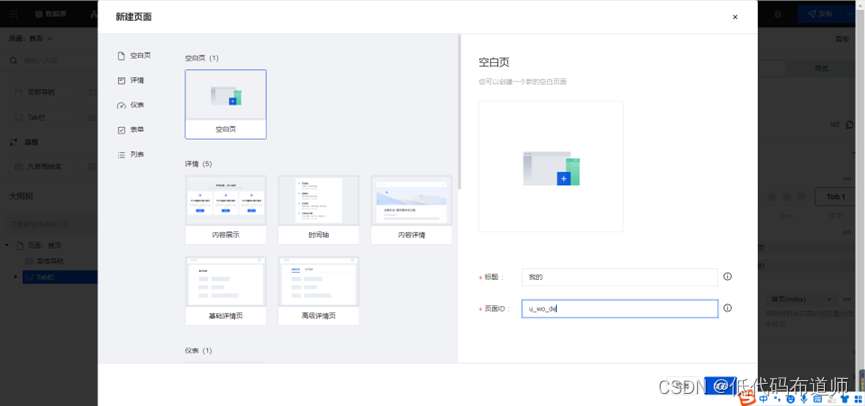Click the 页面ID input field
The height and width of the screenshot is (406, 865).
pos(620,309)
